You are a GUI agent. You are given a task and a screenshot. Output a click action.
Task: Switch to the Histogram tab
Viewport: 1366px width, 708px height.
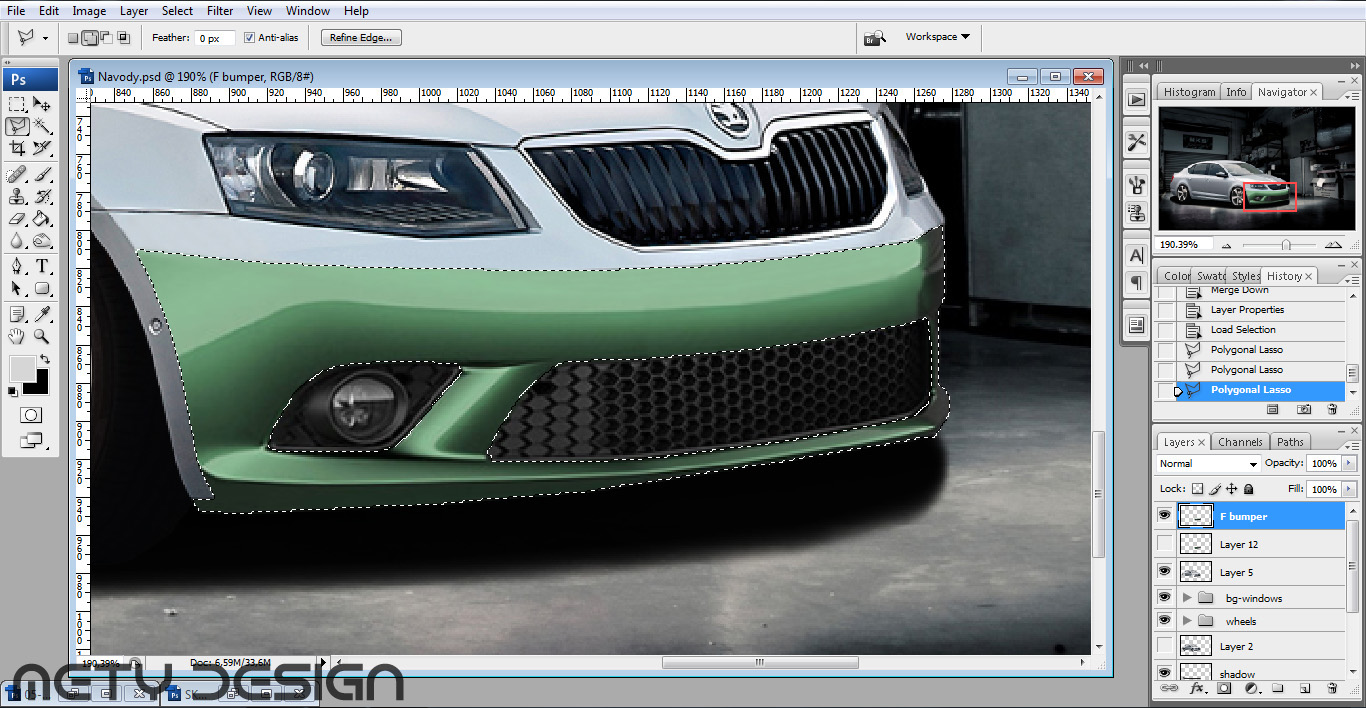pyautogui.click(x=1189, y=92)
